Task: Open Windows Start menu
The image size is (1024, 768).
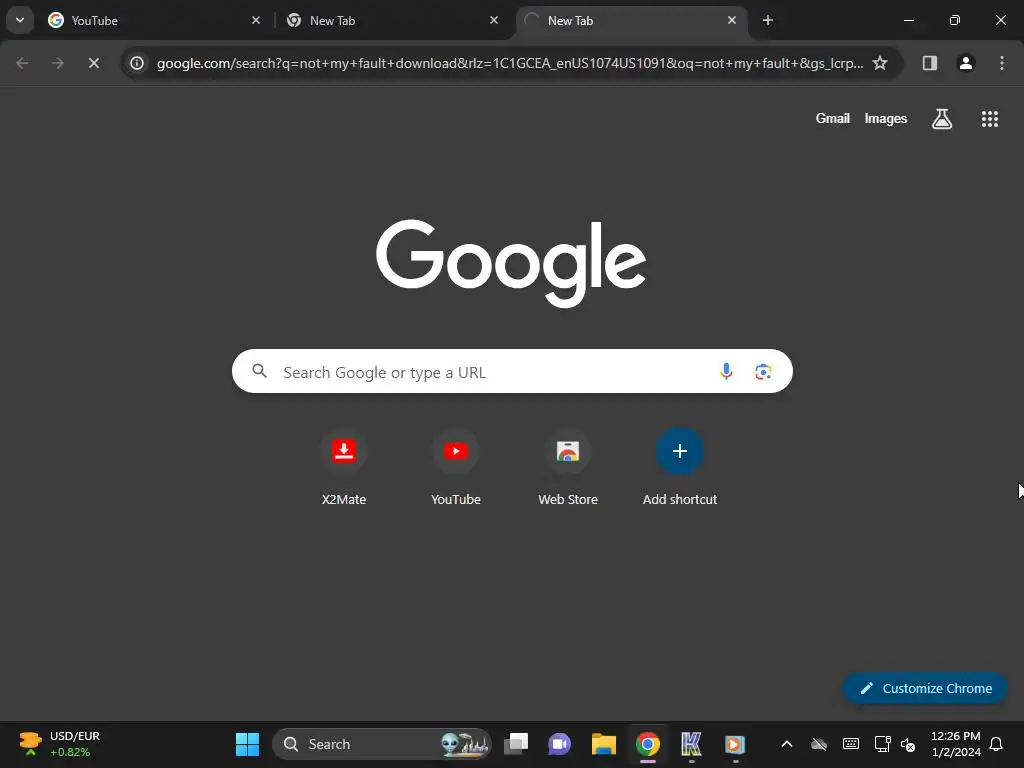Action: point(247,744)
